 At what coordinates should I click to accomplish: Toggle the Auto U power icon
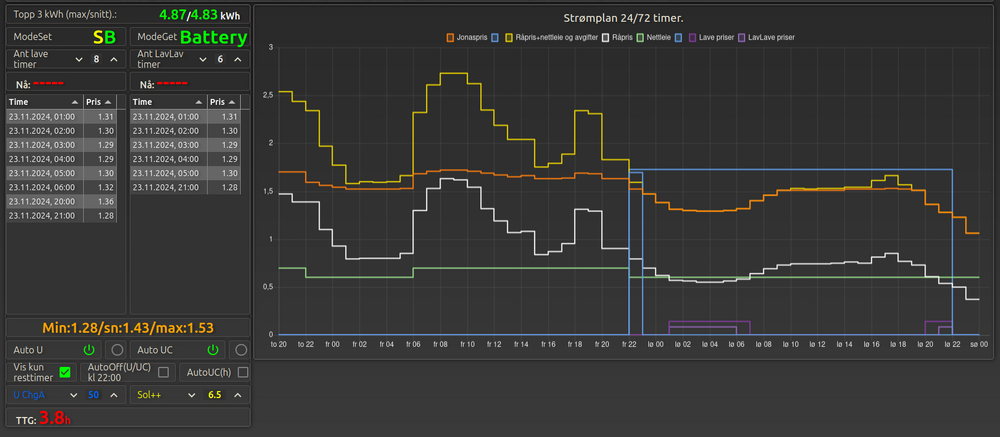click(x=88, y=350)
